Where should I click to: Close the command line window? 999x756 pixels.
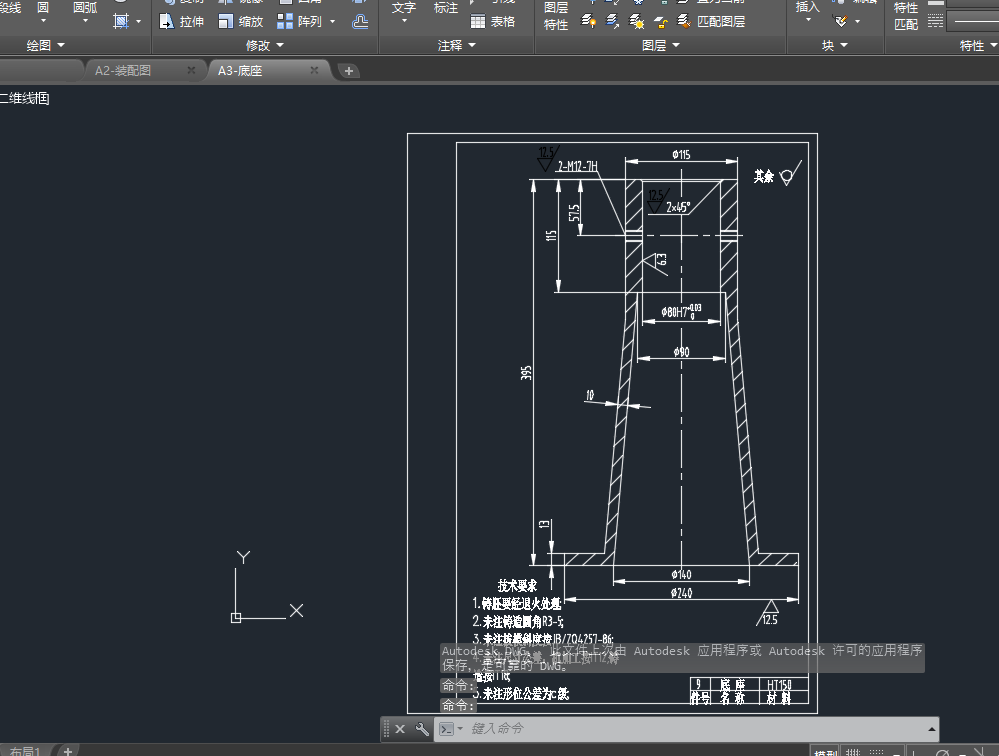pos(399,729)
